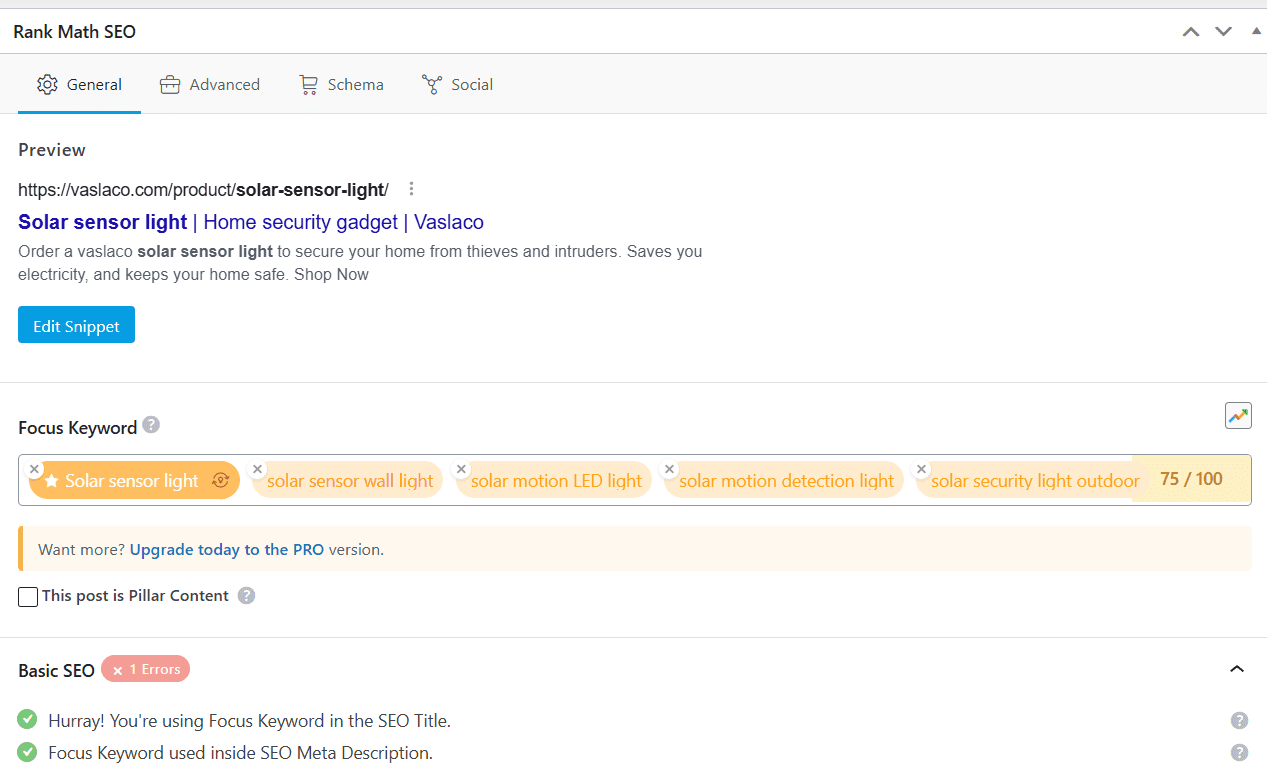
Task: Move the Rank Math SEO metabox up
Action: (x=1190, y=31)
